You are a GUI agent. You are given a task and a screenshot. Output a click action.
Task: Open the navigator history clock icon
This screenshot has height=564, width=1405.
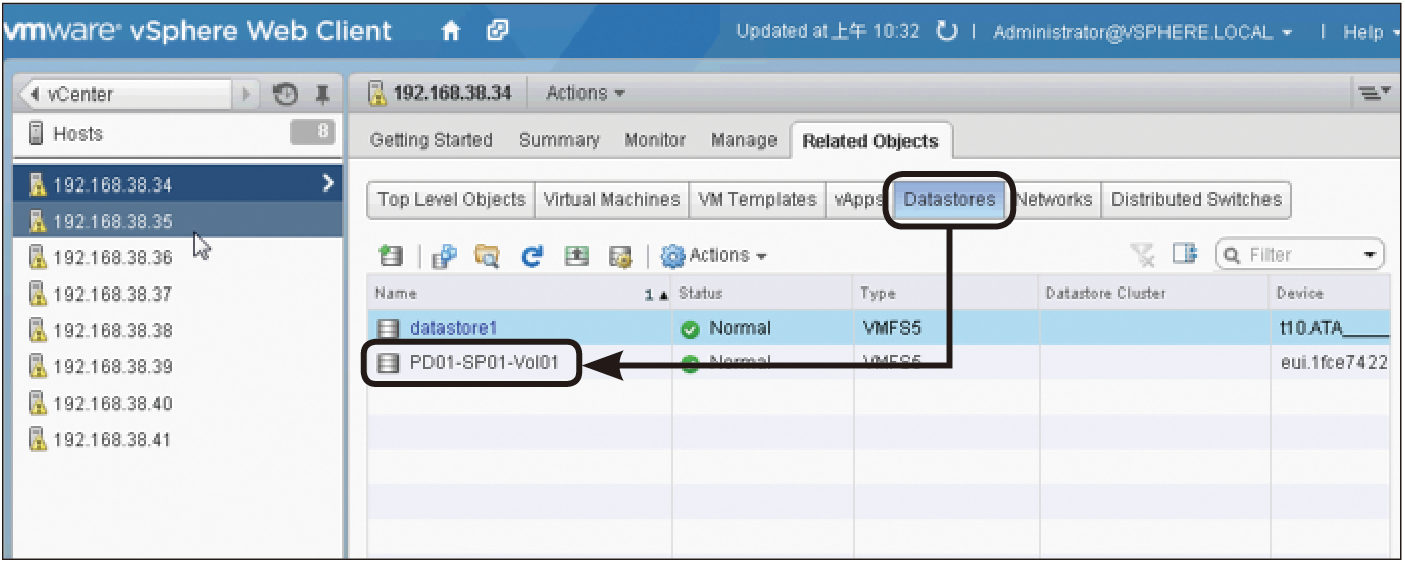tap(287, 94)
